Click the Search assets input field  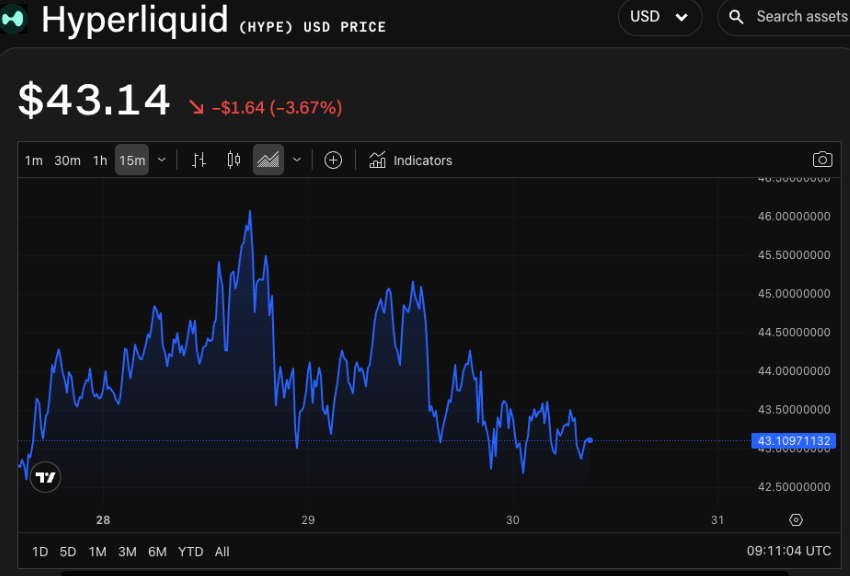(800, 17)
